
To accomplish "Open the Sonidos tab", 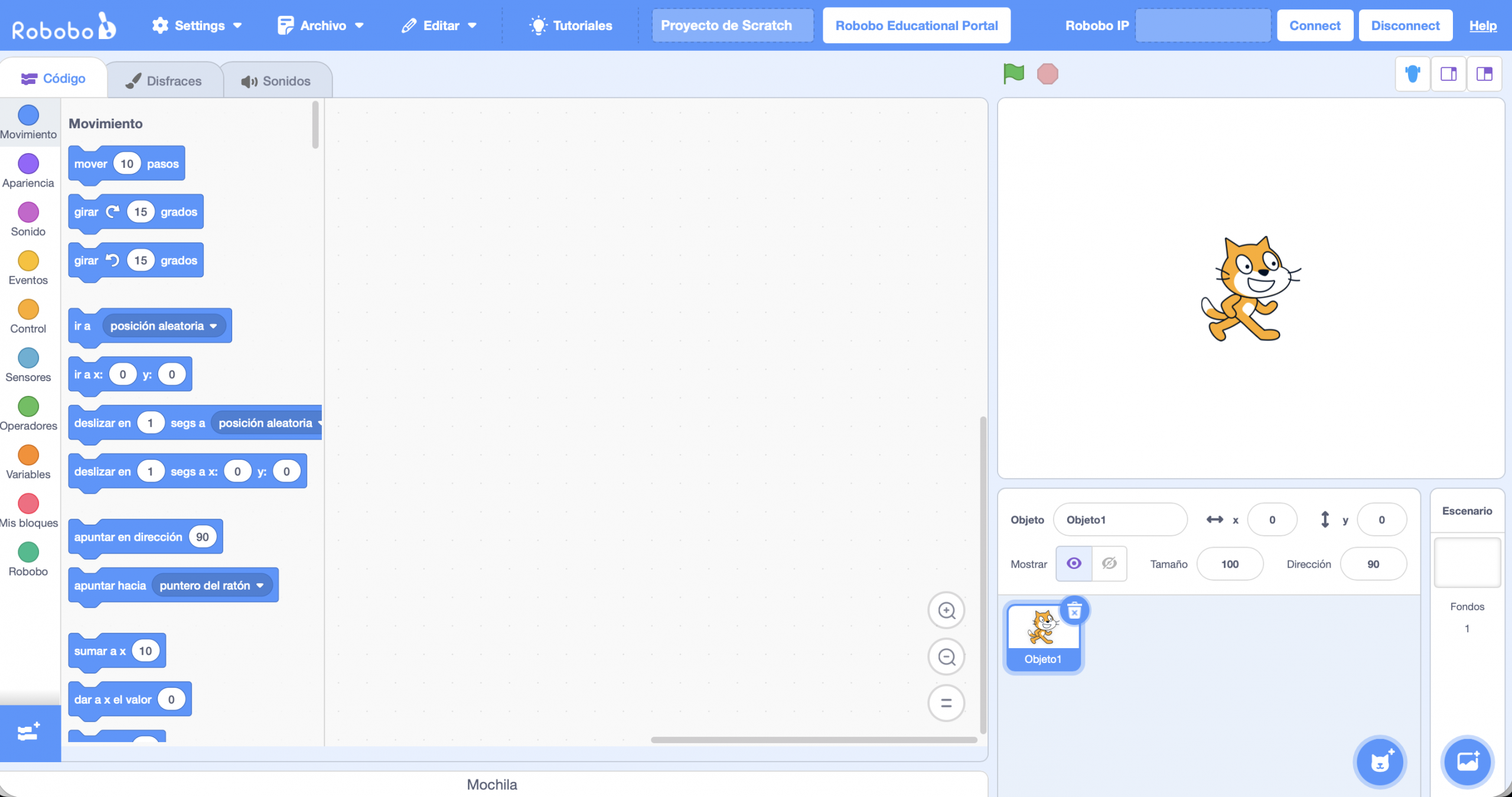I will tap(276, 81).
